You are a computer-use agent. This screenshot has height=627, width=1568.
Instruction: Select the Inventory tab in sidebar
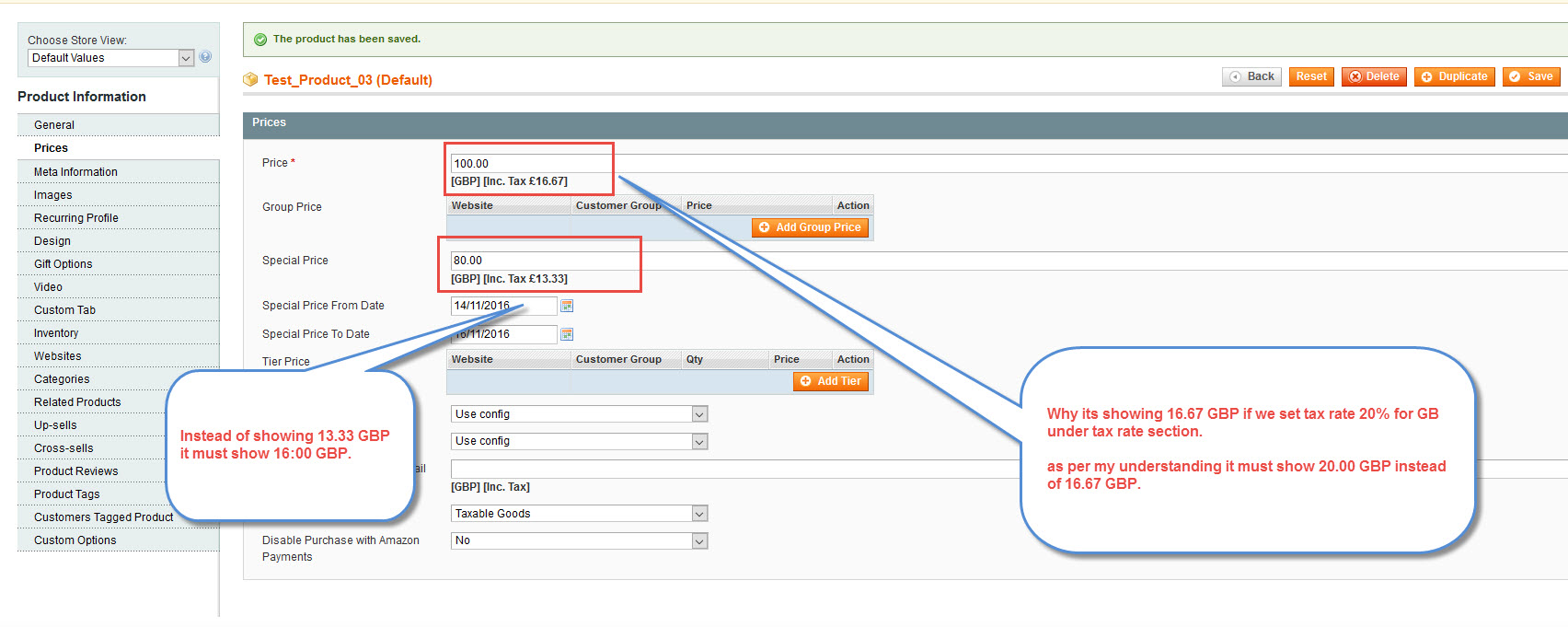pos(56,333)
